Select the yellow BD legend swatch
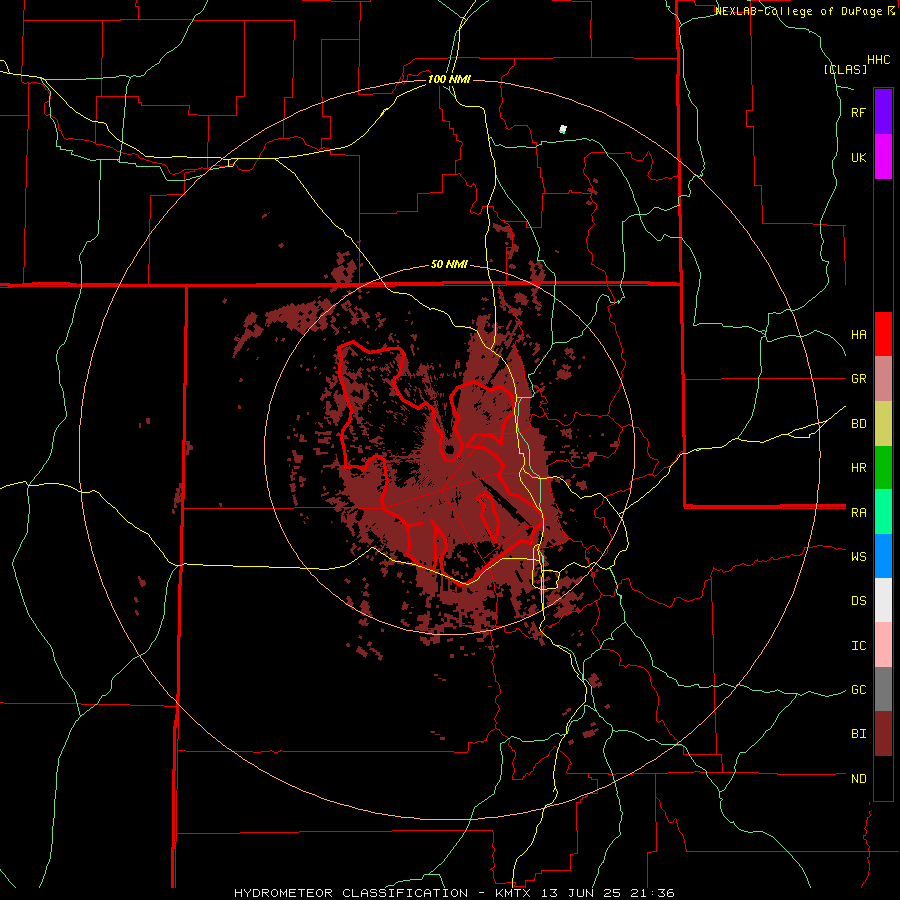The width and height of the screenshot is (900, 900). coord(883,423)
